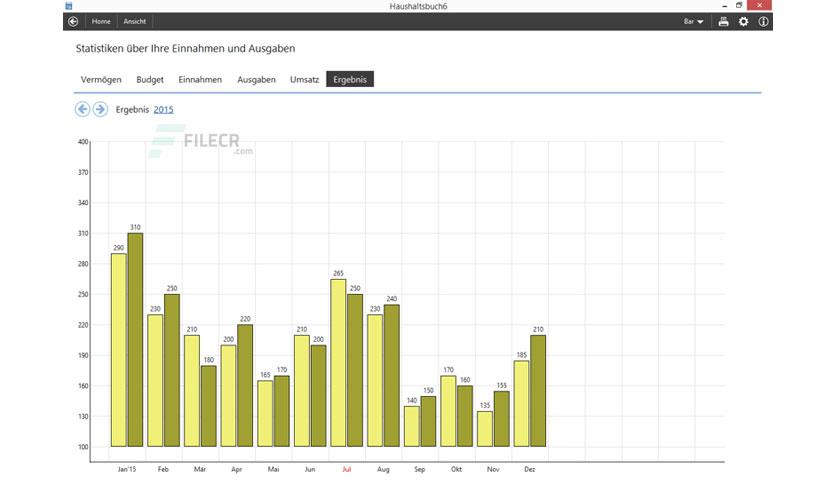The image size is (836, 484).
Task: Open settings gear icon
Action: pyautogui.click(x=743, y=21)
